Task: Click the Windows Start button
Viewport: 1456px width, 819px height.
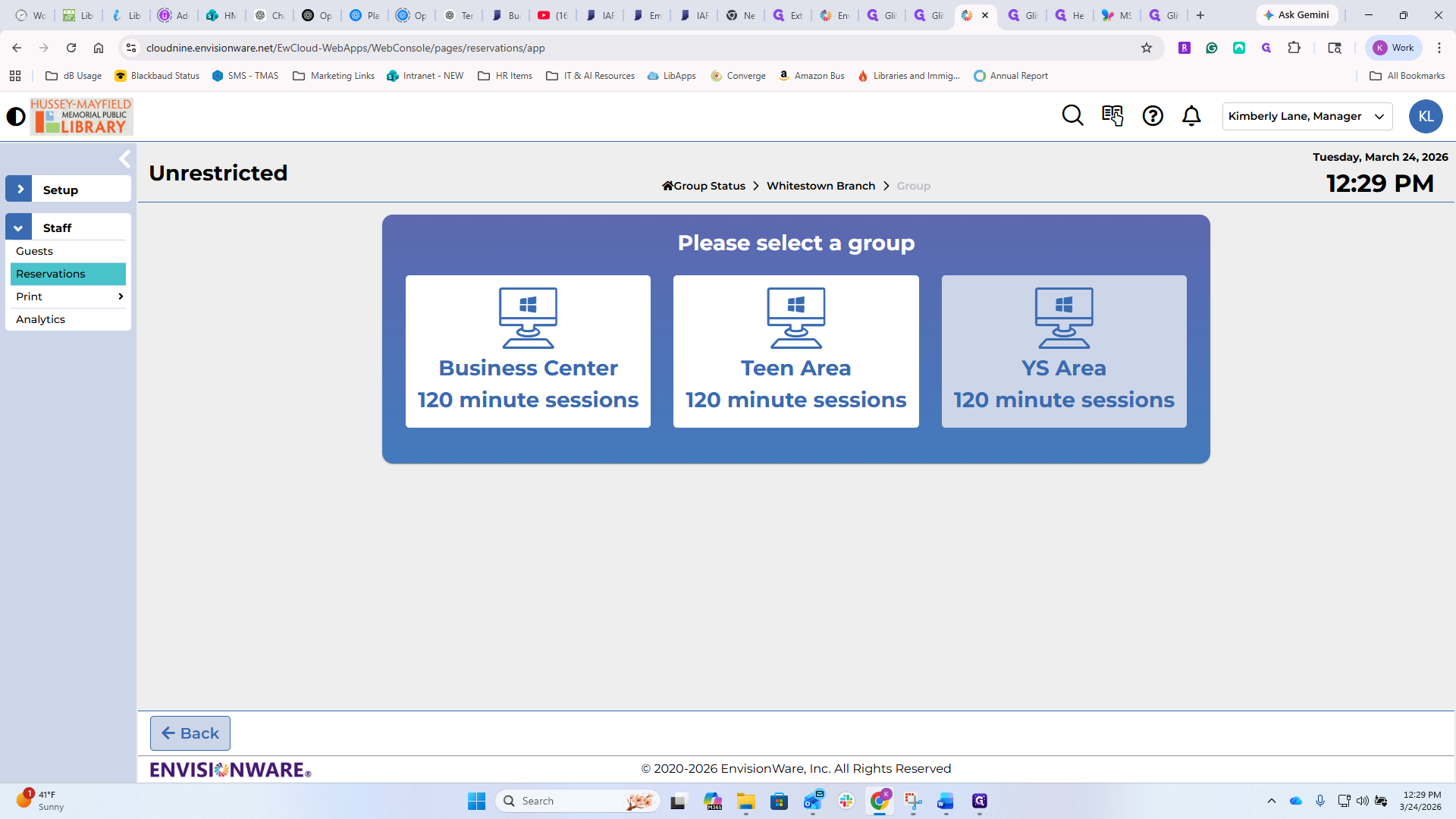Action: coord(476,801)
